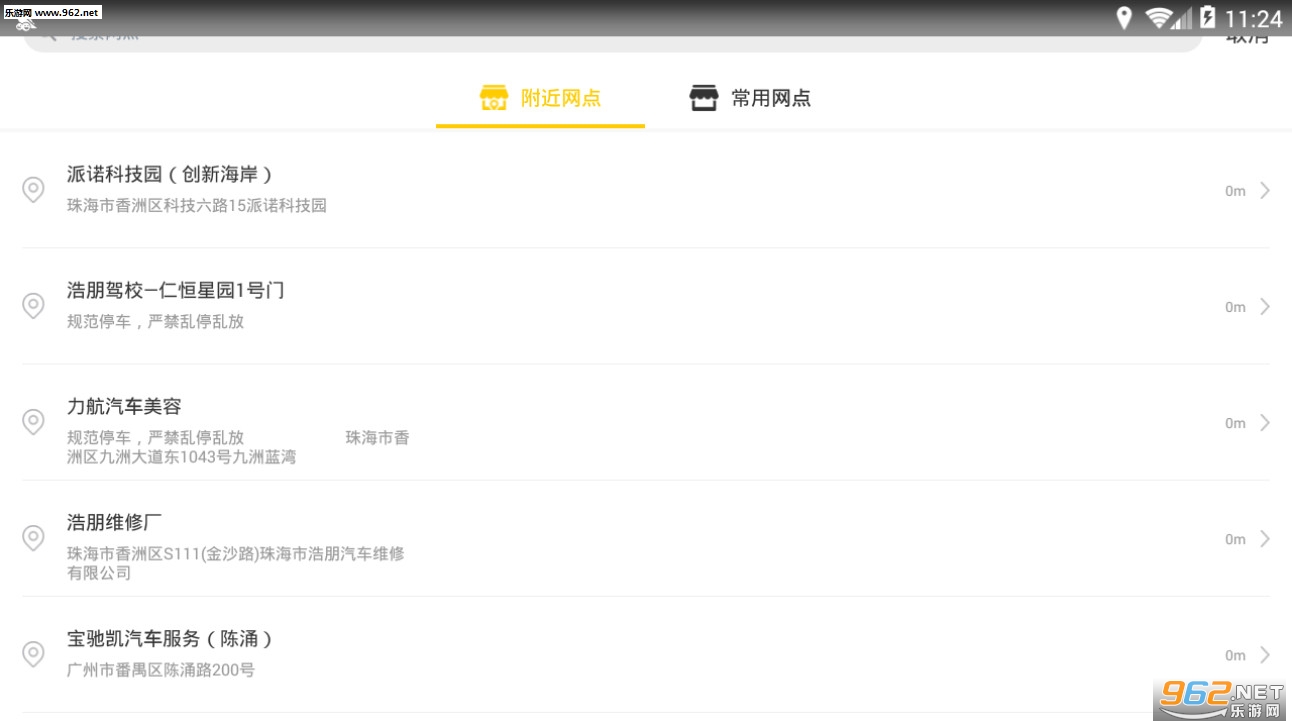Tap the address 珠海市香洲区S111(金沙路) under 浩朋维修厂
1292x727 pixels.
pos(236,563)
